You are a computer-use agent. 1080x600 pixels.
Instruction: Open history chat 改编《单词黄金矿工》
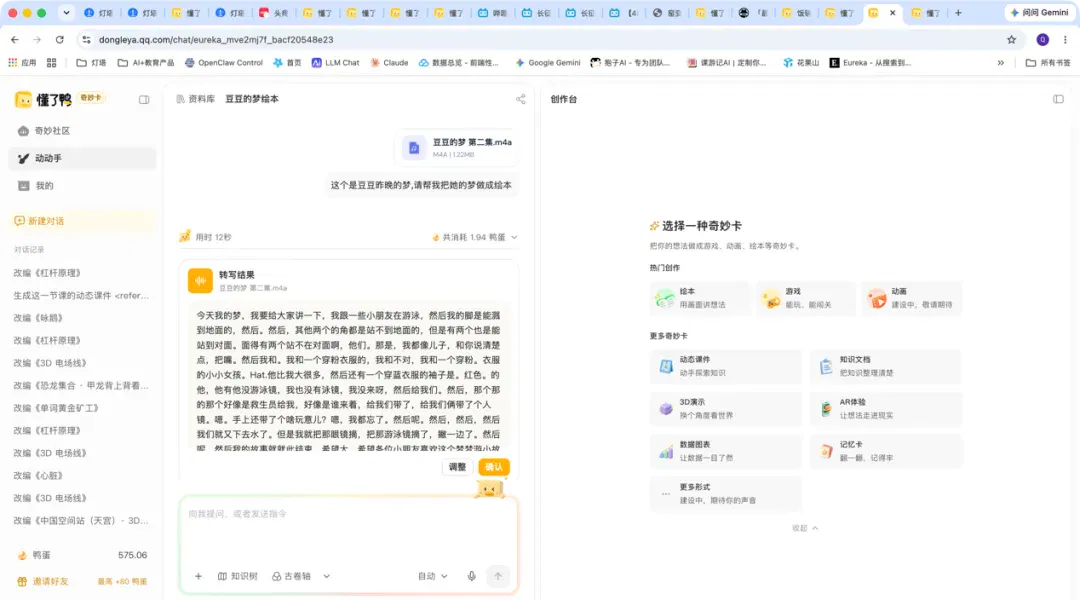click(57, 408)
